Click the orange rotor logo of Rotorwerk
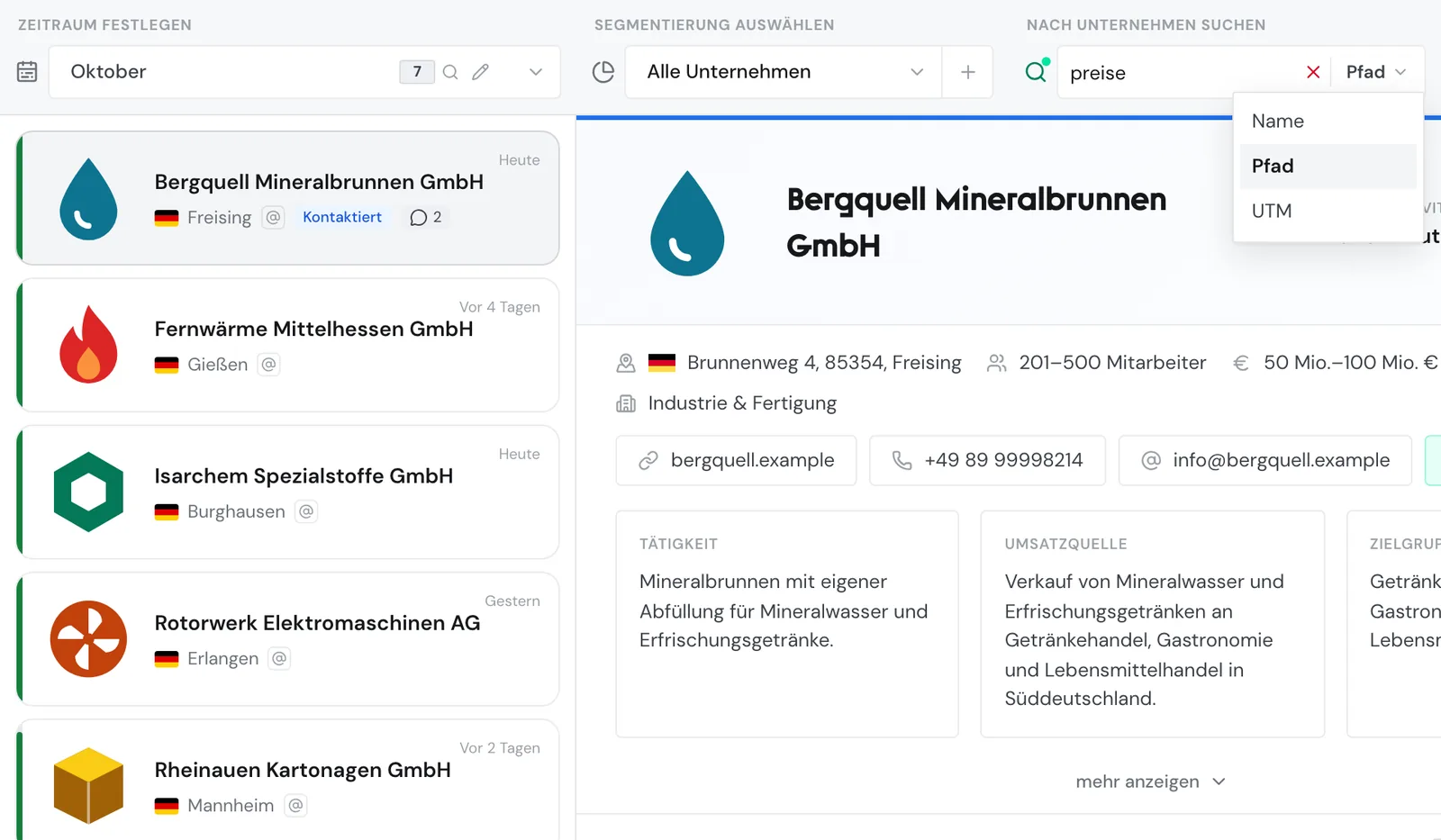The image size is (1441, 840). [88, 638]
